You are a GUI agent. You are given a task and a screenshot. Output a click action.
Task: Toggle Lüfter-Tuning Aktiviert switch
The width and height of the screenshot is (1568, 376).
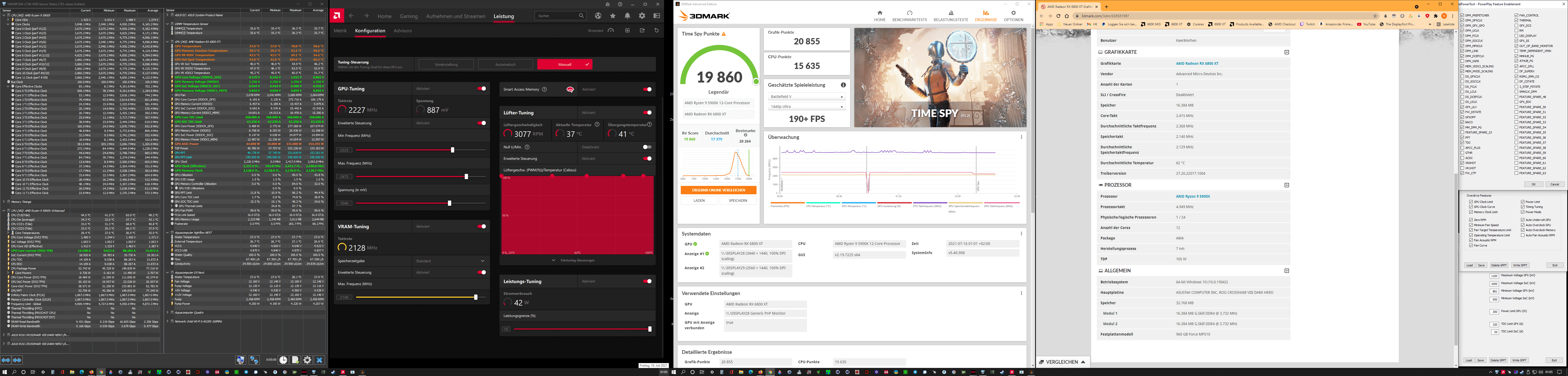pos(647,113)
